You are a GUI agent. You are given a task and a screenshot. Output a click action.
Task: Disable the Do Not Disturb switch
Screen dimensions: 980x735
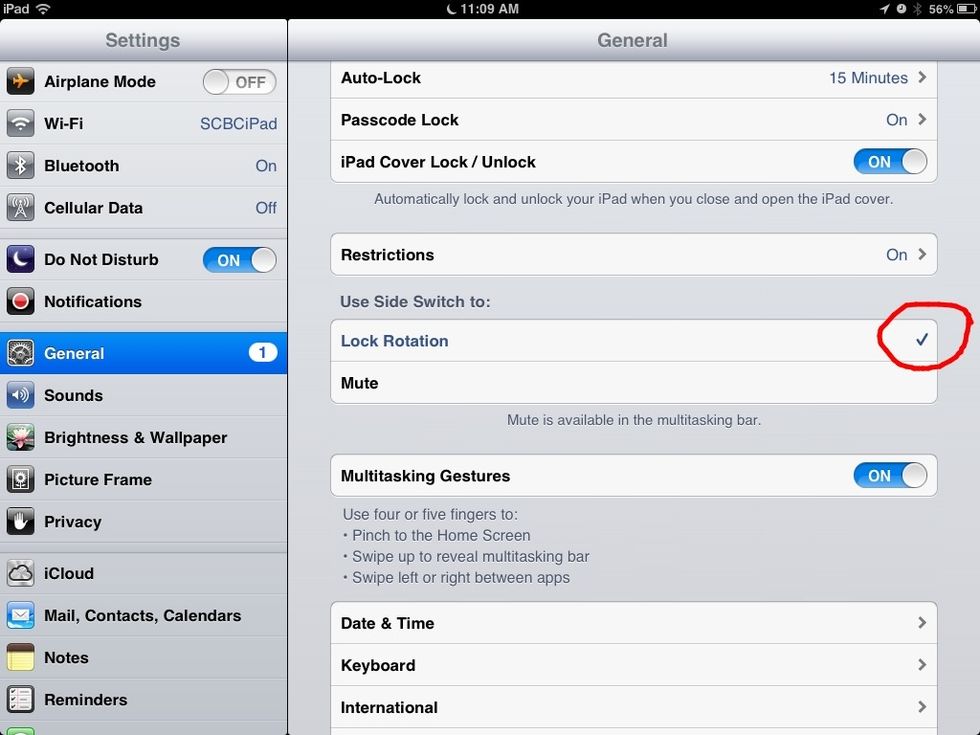point(239,260)
